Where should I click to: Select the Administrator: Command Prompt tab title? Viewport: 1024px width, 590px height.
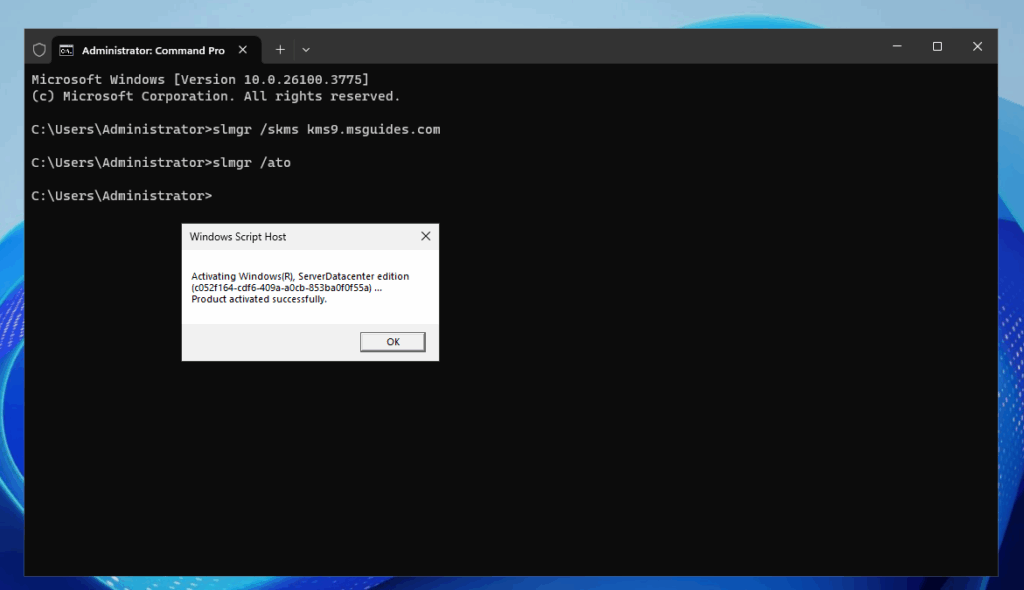point(153,50)
